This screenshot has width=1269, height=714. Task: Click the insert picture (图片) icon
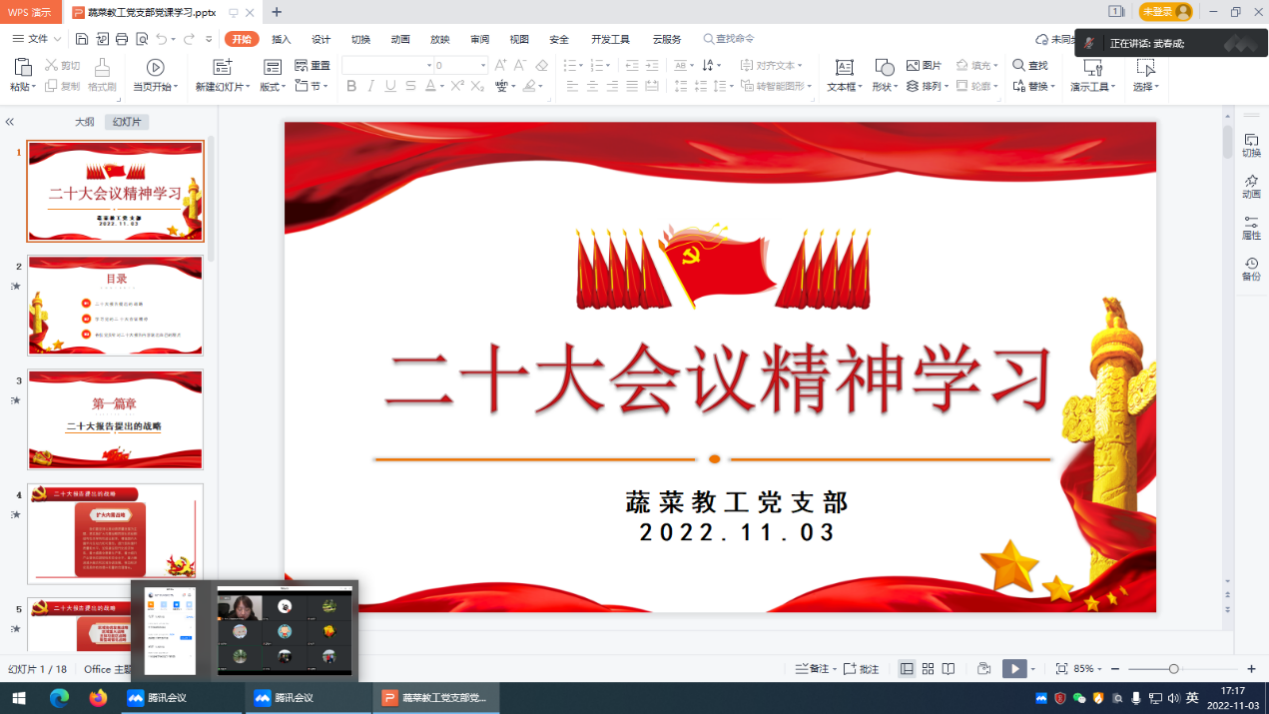(924, 65)
